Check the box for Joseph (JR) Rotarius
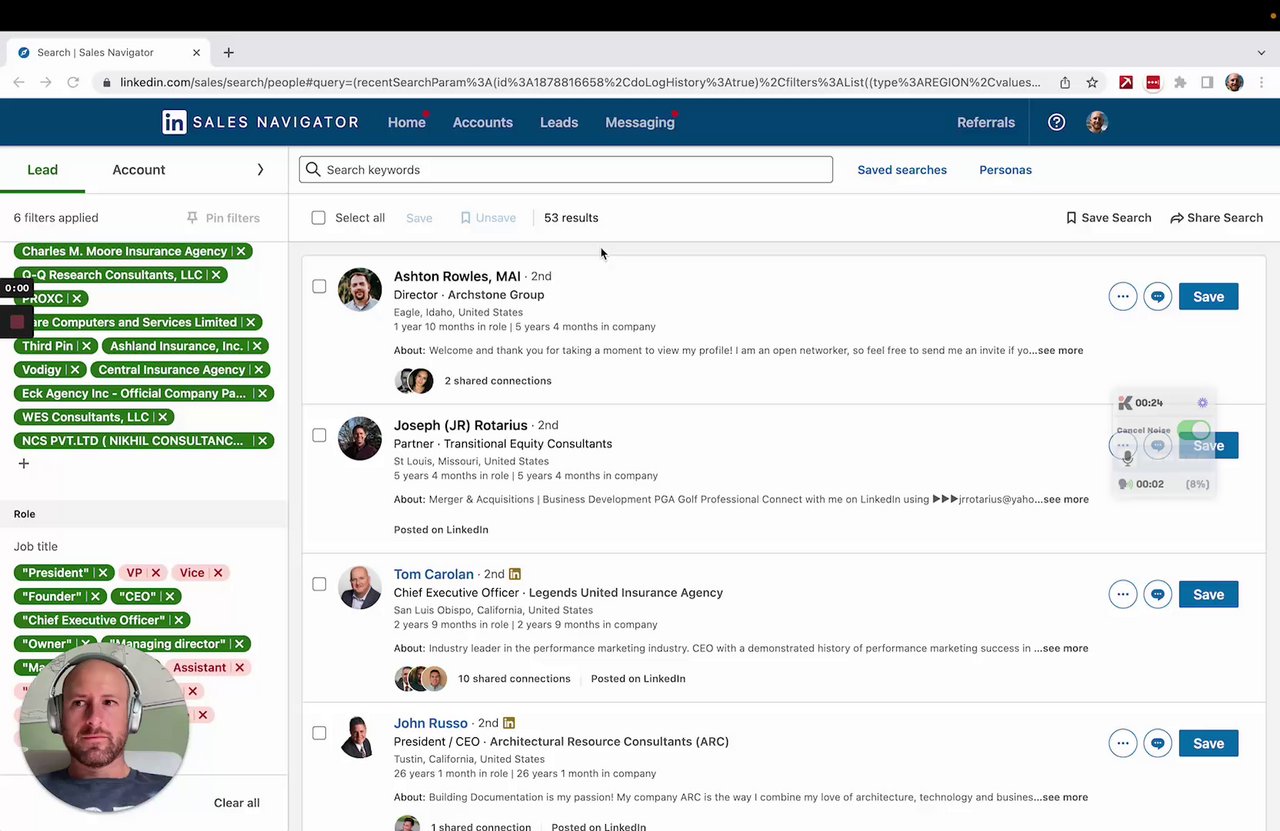The width and height of the screenshot is (1280, 831). pos(319,436)
